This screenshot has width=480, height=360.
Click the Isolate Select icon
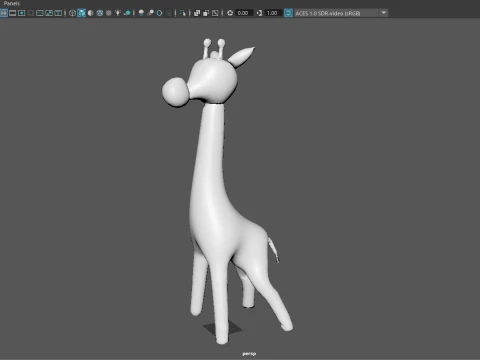pos(183,13)
